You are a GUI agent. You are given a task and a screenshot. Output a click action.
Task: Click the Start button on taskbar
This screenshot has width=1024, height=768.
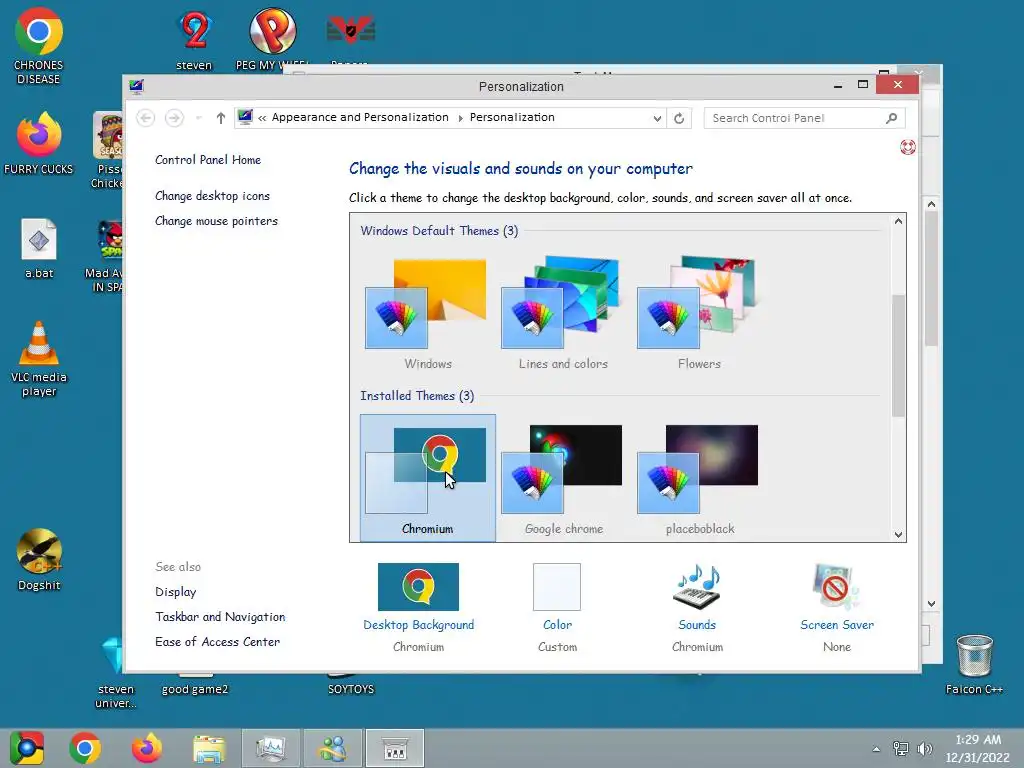(x=27, y=748)
